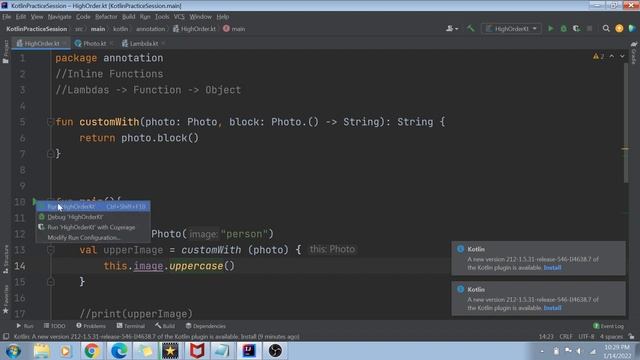640x360 pixels.
Task: Open the Favorites tool window
Action: 6,299
